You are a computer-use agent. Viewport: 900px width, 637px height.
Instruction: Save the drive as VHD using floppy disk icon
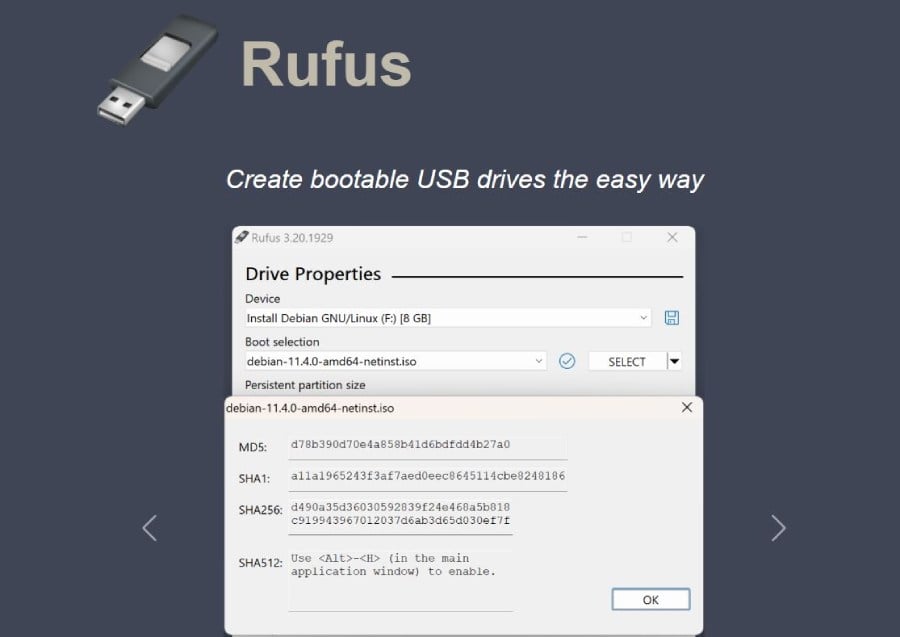click(x=671, y=317)
